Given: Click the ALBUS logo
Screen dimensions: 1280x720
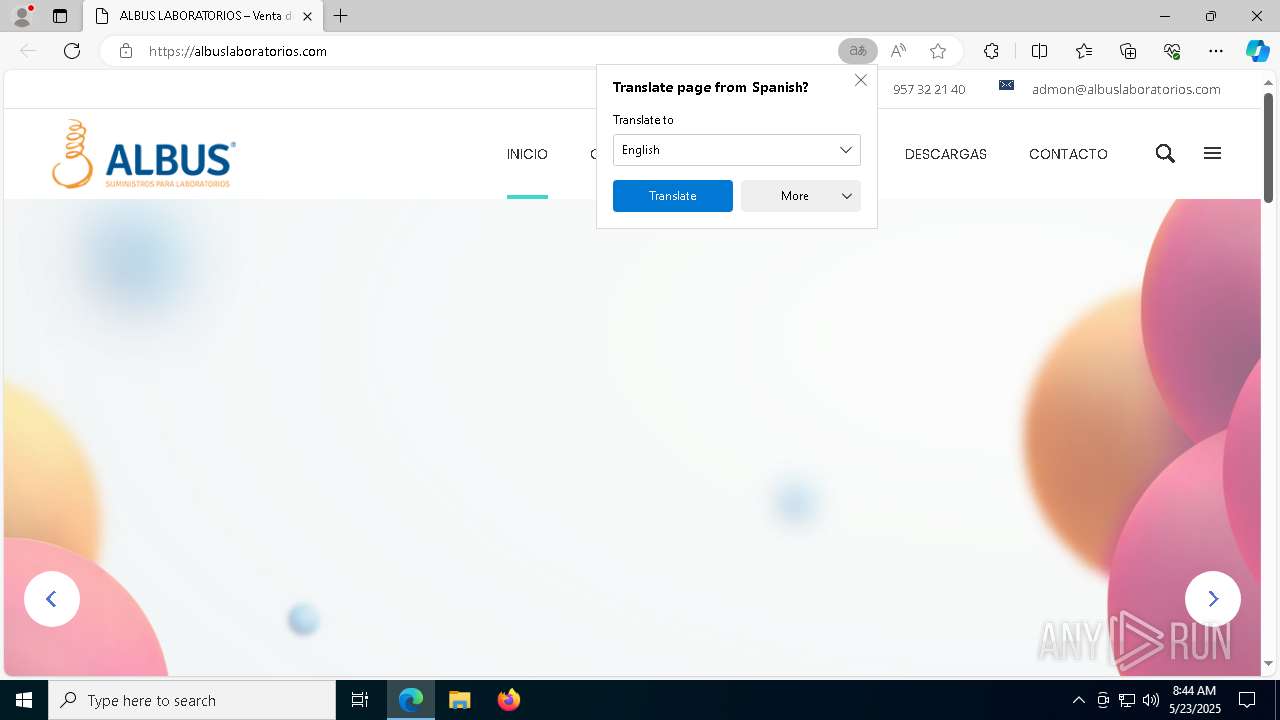Looking at the screenshot, I should 144,154.
